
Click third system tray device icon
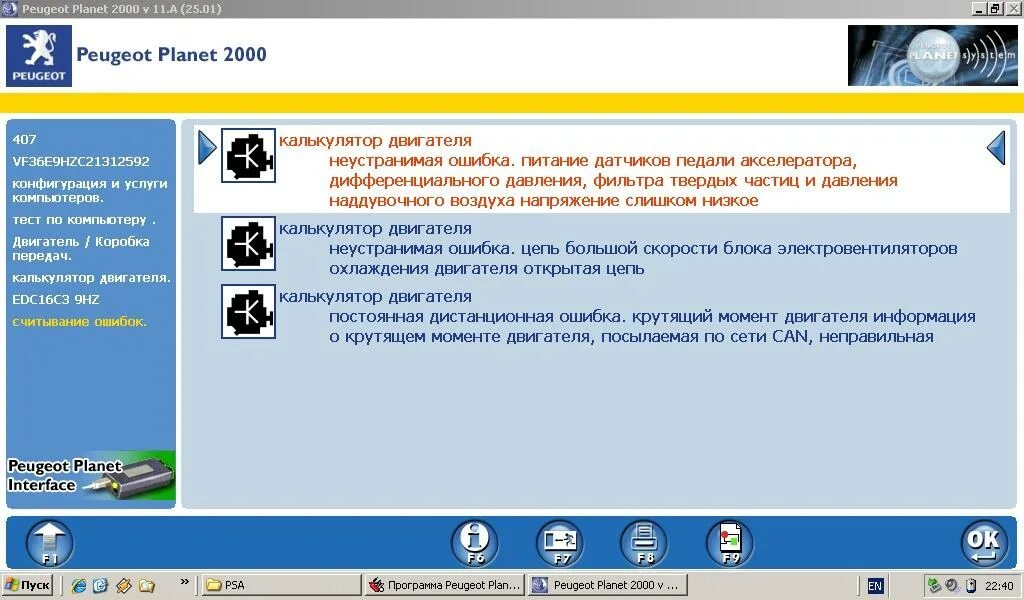click(x=970, y=585)
